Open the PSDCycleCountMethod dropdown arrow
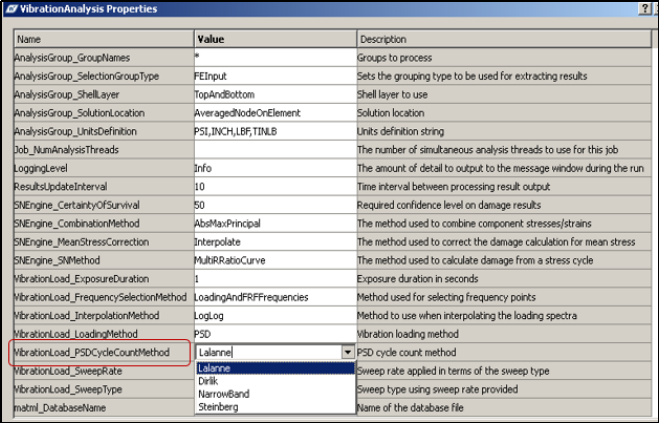 click(x=347, y=352)
